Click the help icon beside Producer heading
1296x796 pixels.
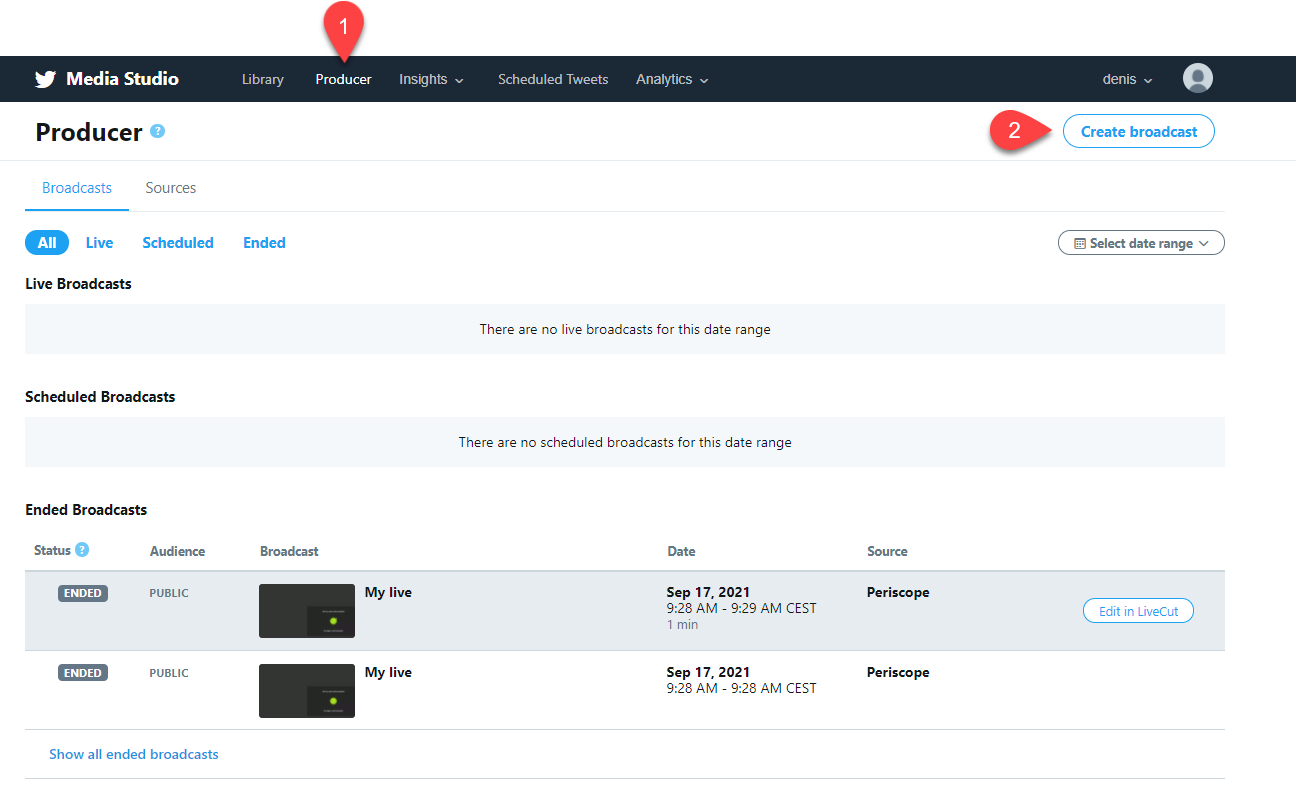[x=157, y=131]
